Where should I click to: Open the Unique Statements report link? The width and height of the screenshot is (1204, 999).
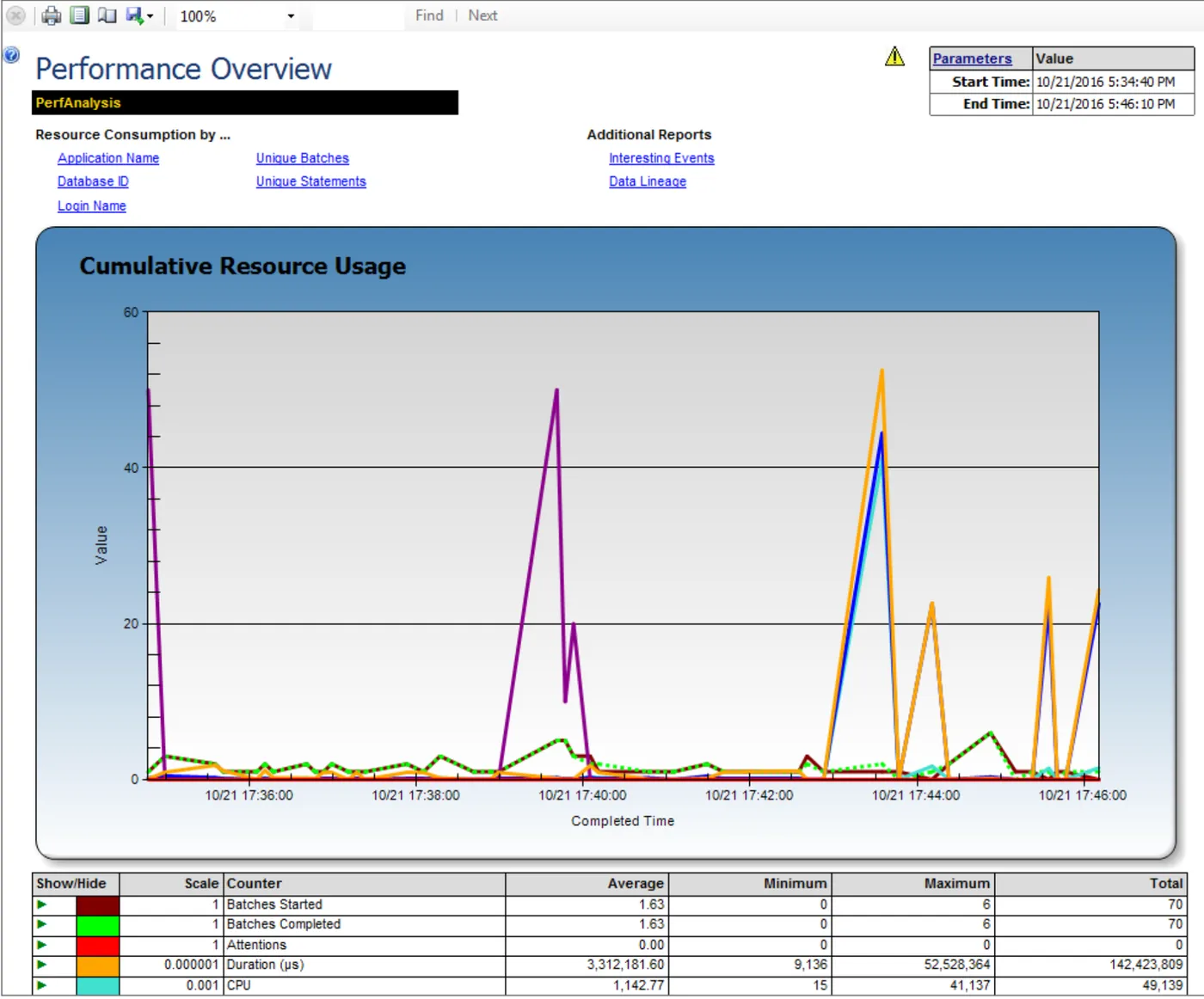click(x=311, y=181)
